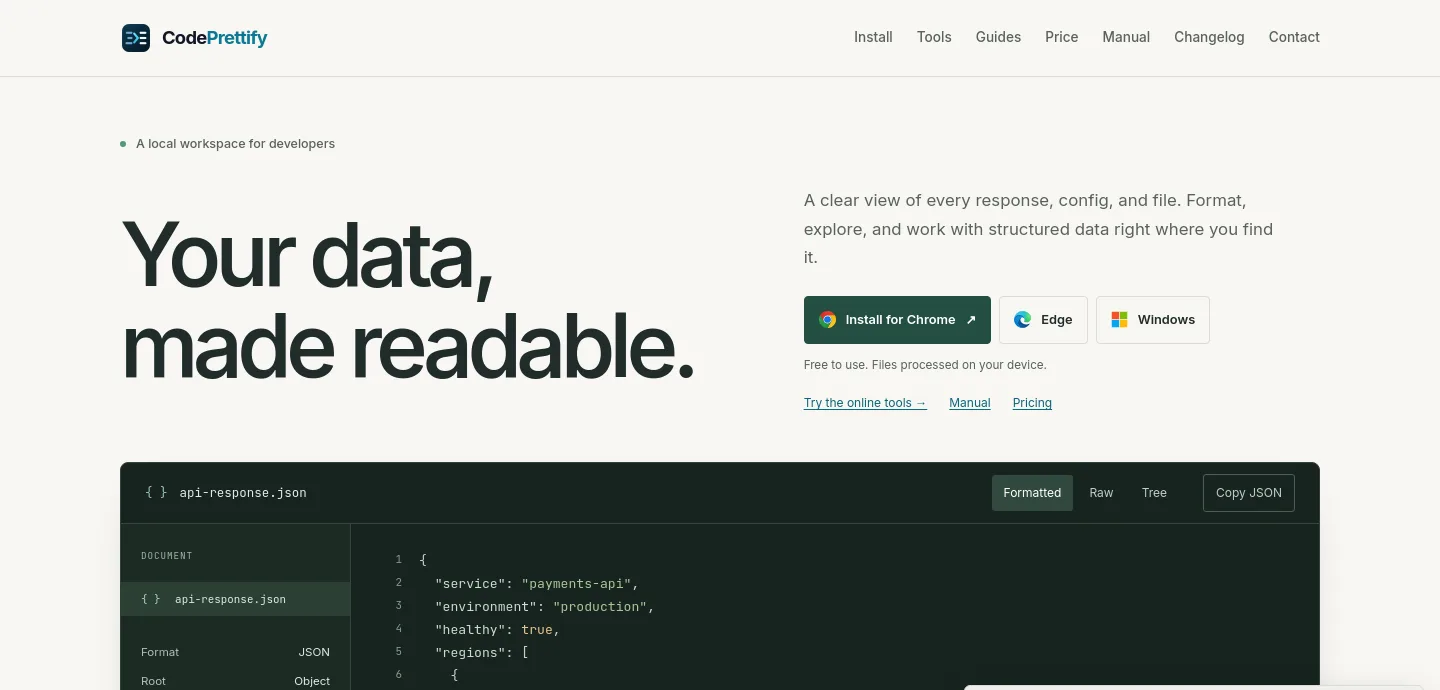Open the Tools menu item
The width and height of the screenshot is (1440, 690).
934,37
